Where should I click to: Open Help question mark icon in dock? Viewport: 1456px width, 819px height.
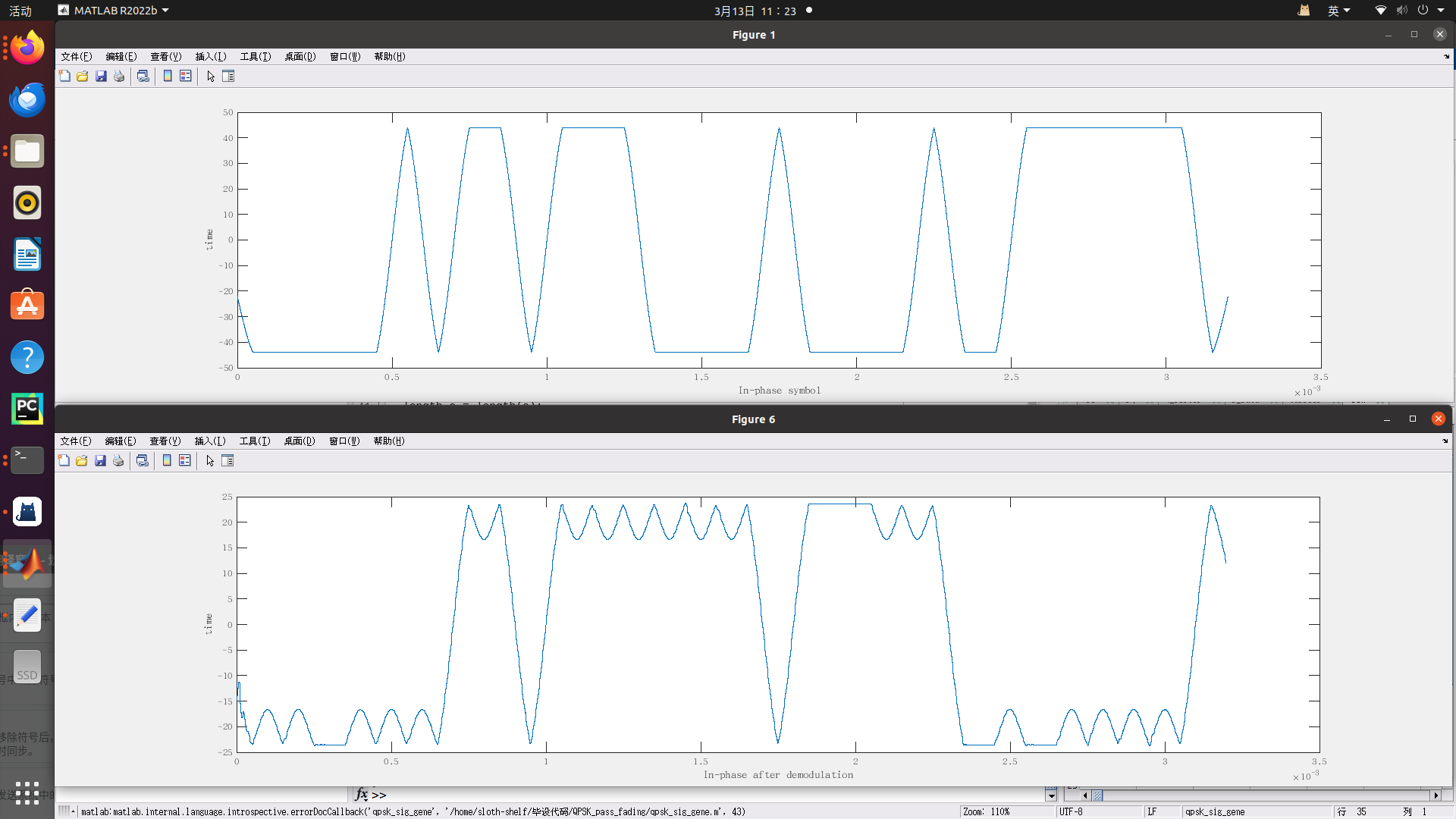27,357
